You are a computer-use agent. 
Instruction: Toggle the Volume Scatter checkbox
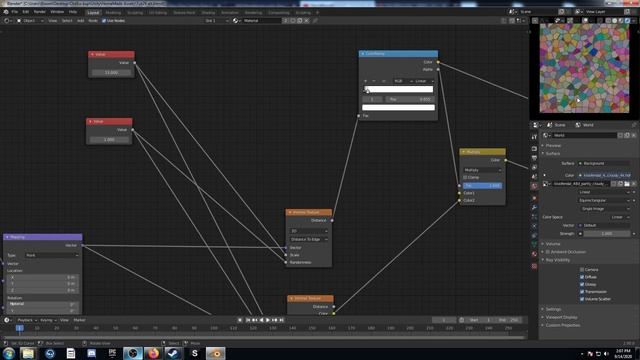click(582, 299)
